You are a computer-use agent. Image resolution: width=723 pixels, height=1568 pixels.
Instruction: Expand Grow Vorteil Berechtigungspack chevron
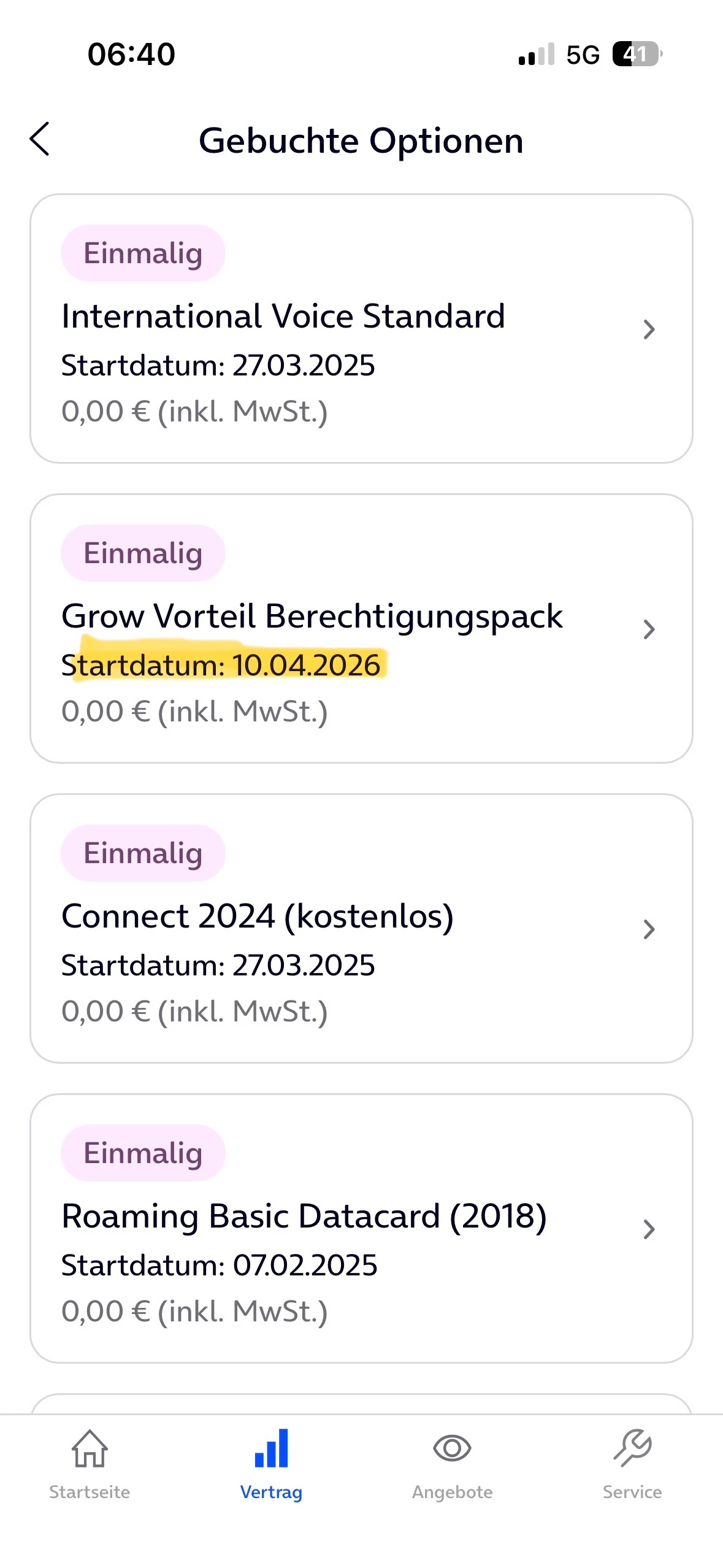point(649,629)
